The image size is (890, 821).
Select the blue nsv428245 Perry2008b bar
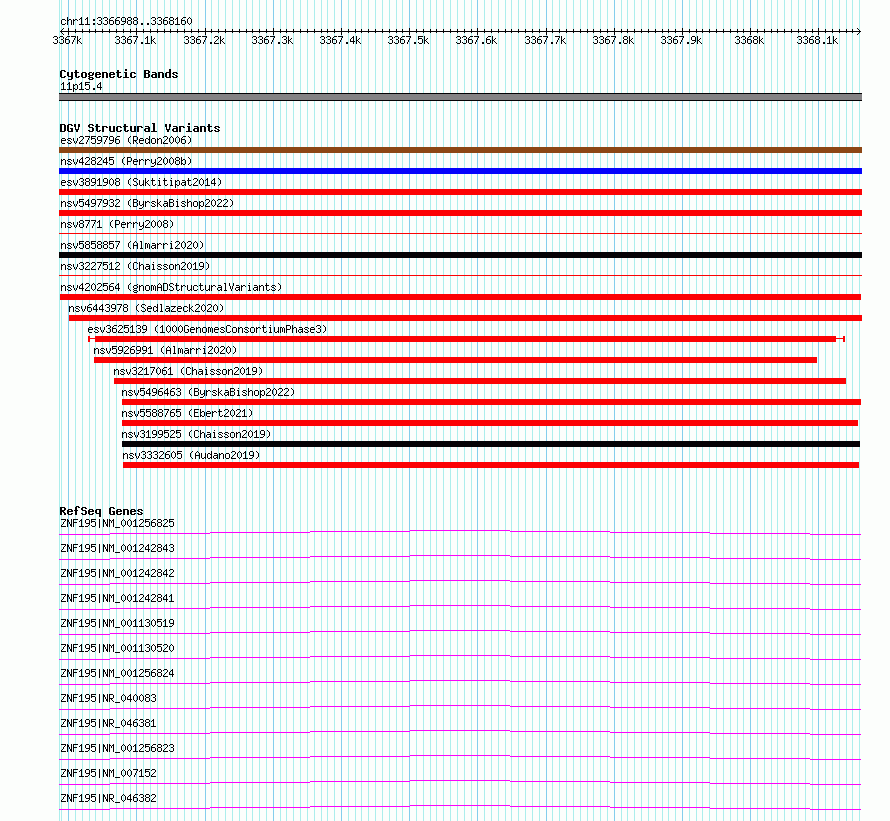click(460, 171)
